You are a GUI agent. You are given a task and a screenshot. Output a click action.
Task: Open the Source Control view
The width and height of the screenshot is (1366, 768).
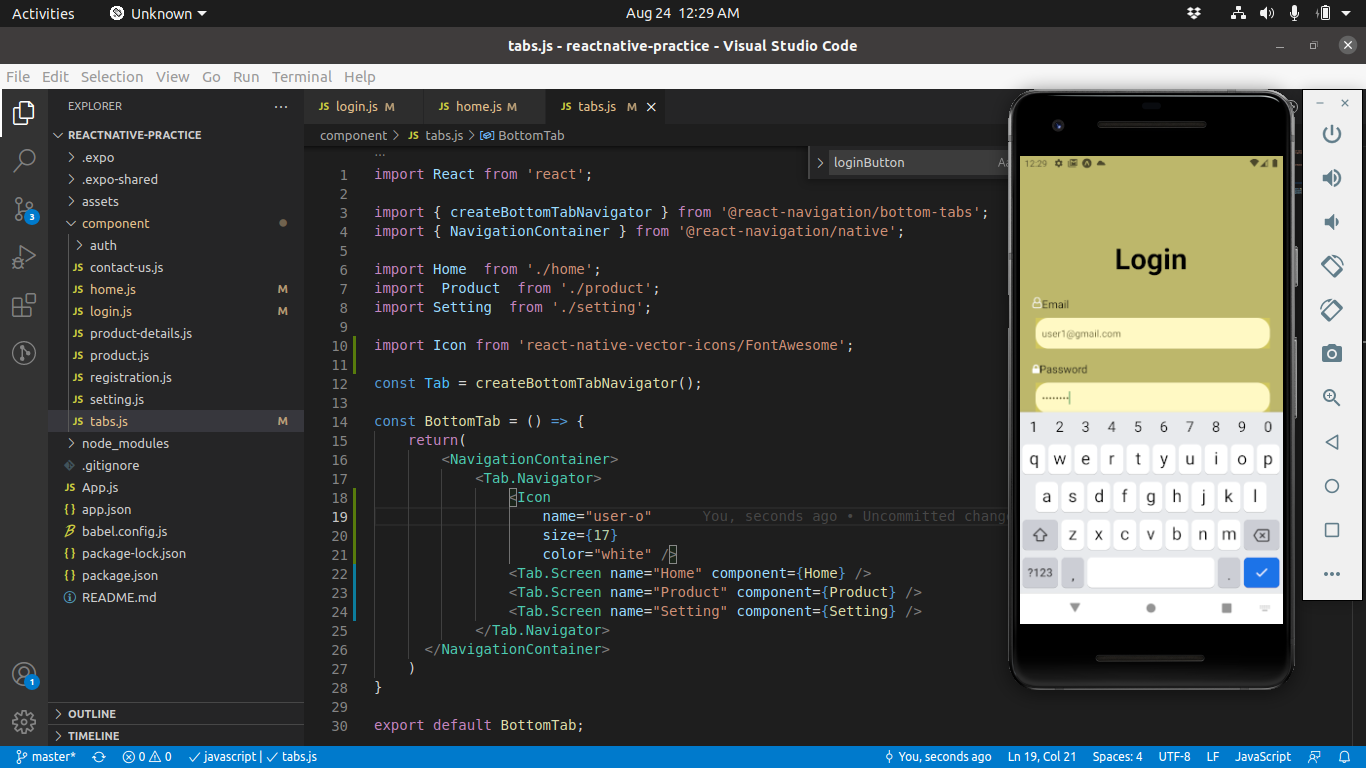pos(24,209)
